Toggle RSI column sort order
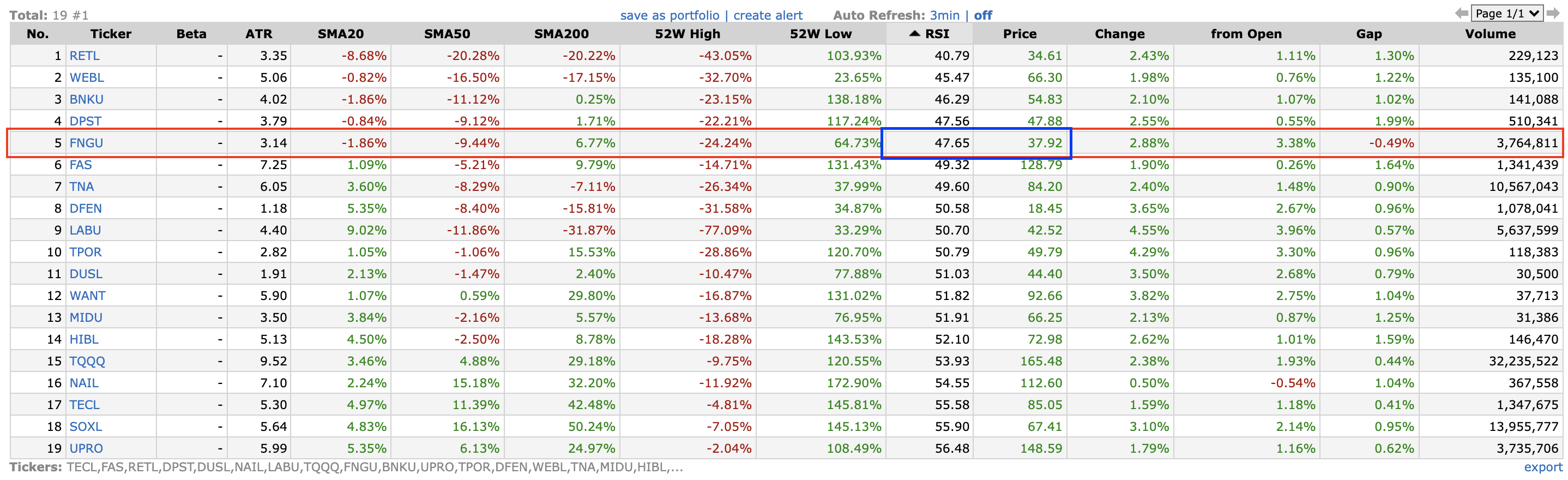1568x480 pixels. click(x=930, y=34)
